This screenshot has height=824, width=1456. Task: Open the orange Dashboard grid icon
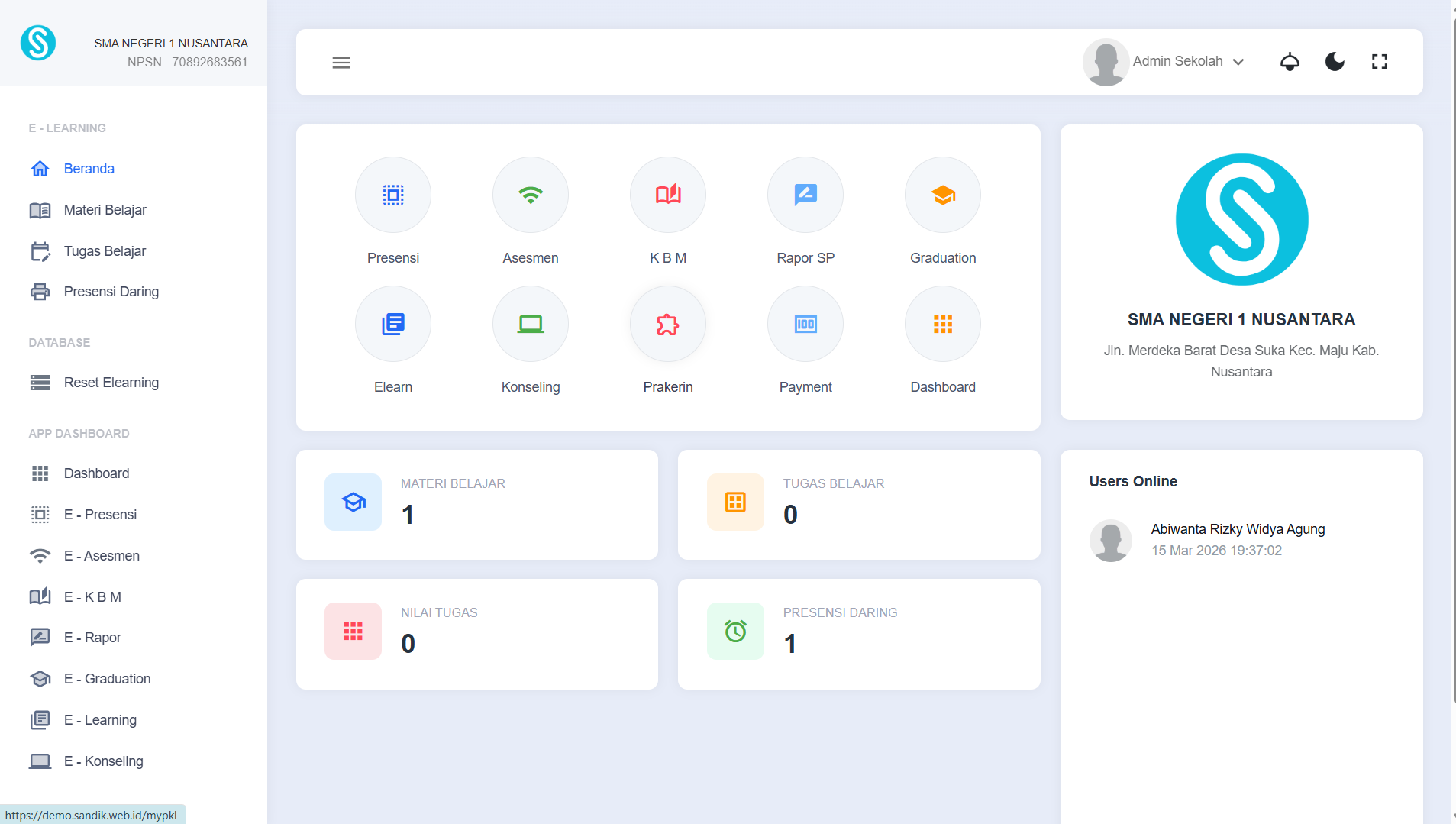point(943,324)
